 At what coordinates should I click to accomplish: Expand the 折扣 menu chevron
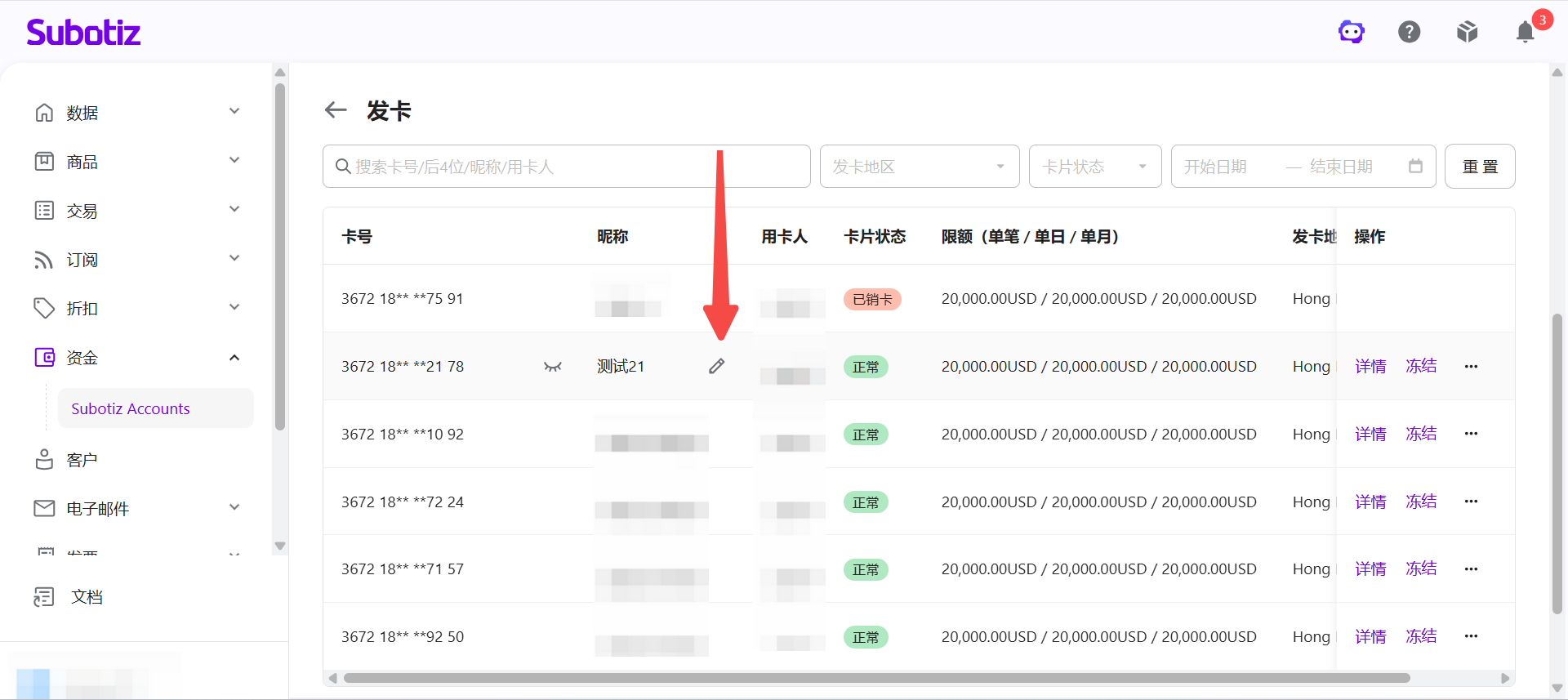click(234, 307)
